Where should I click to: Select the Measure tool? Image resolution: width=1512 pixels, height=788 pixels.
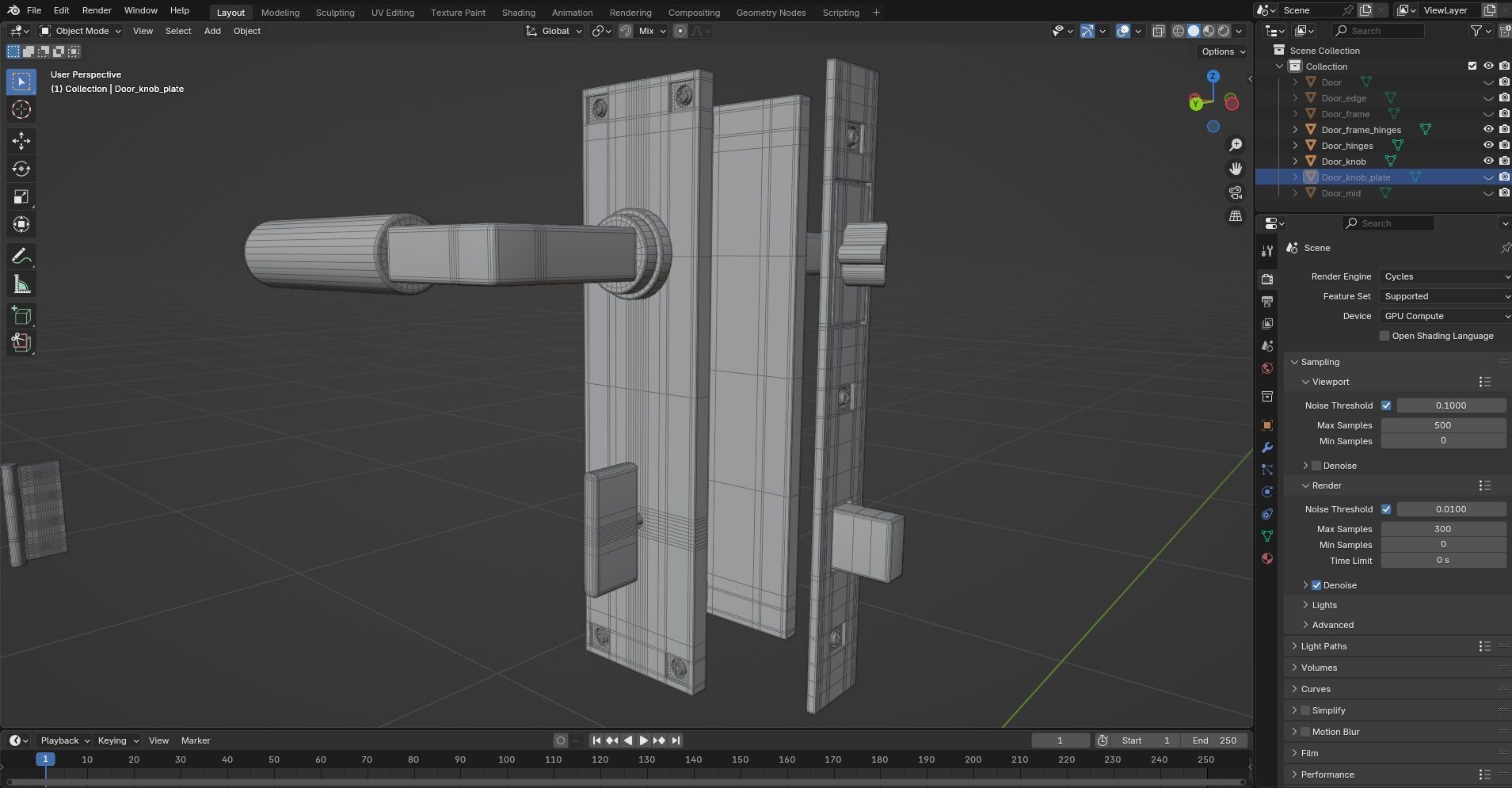(21, 284)
